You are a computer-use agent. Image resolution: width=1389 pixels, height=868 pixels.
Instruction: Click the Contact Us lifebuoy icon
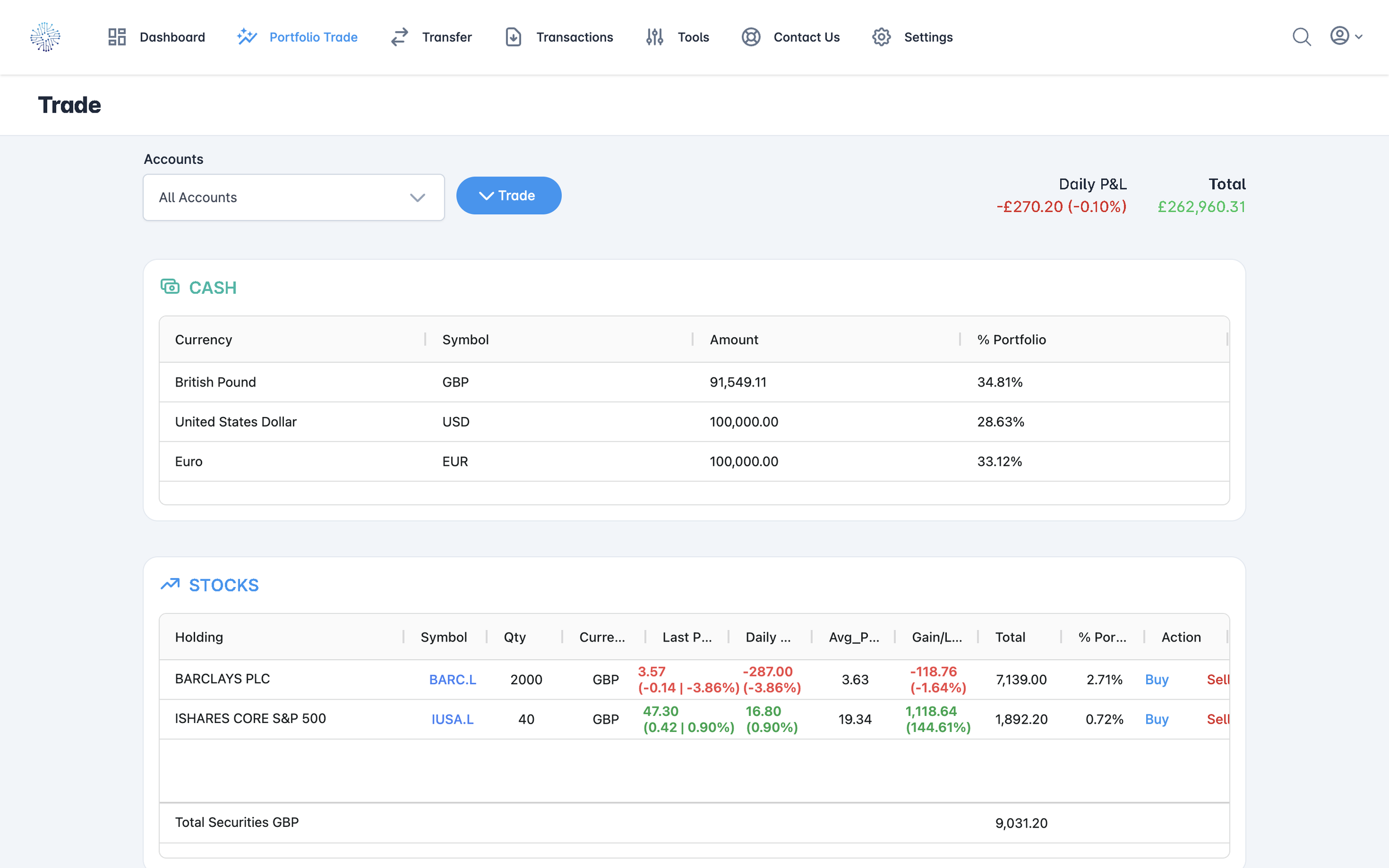(751, 37)
